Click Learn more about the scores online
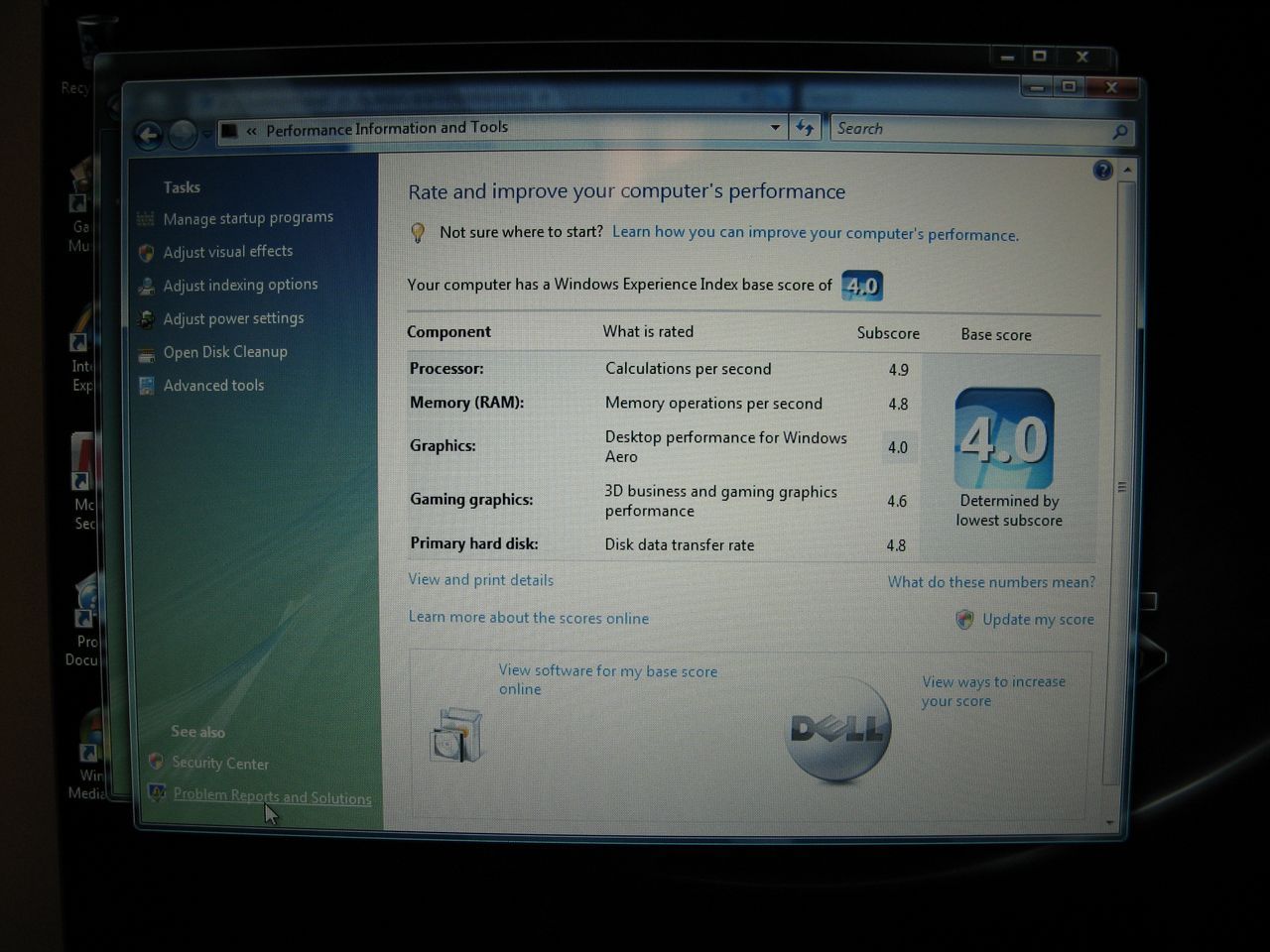Image resolution: width=1270 pixels, height=952 pixels. coord(529,618)
